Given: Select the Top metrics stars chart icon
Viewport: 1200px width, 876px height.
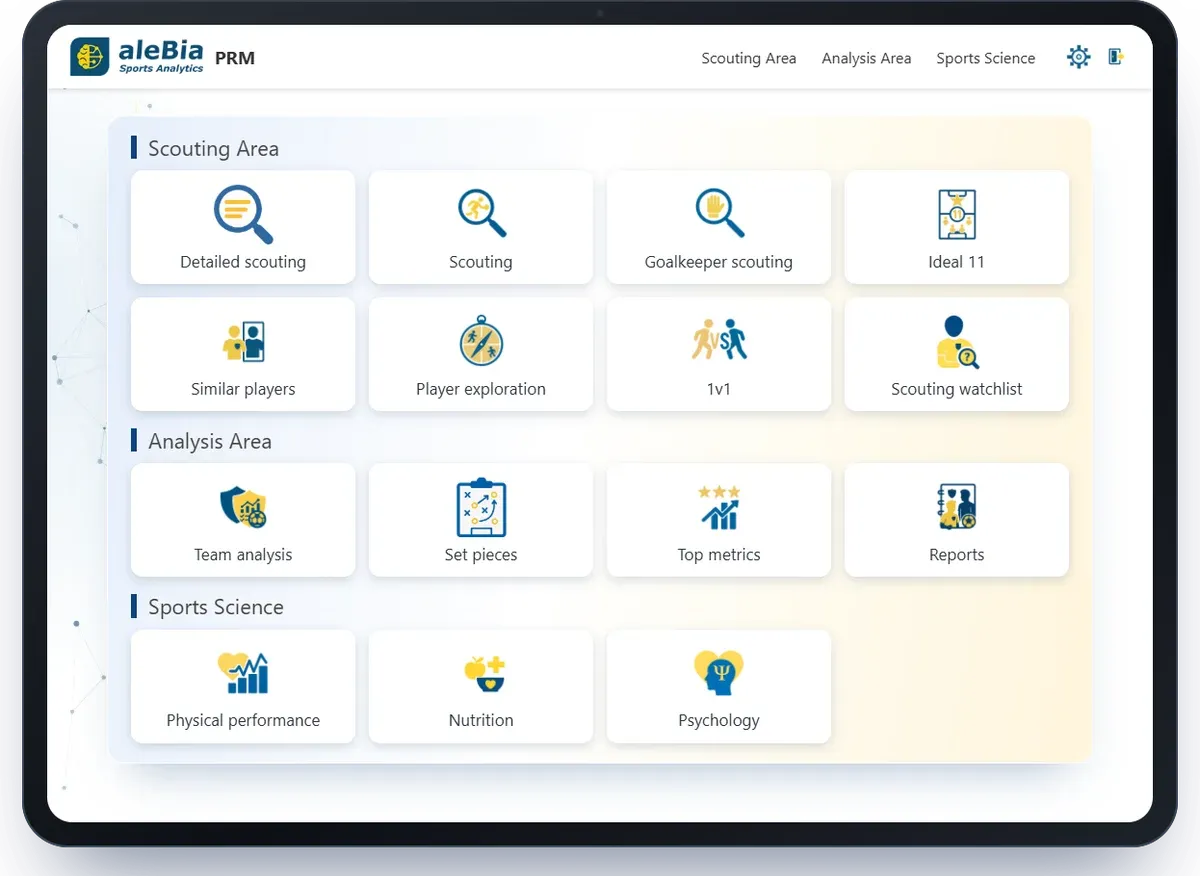Looking at the screenshot, I should click(x=719, y=507).
